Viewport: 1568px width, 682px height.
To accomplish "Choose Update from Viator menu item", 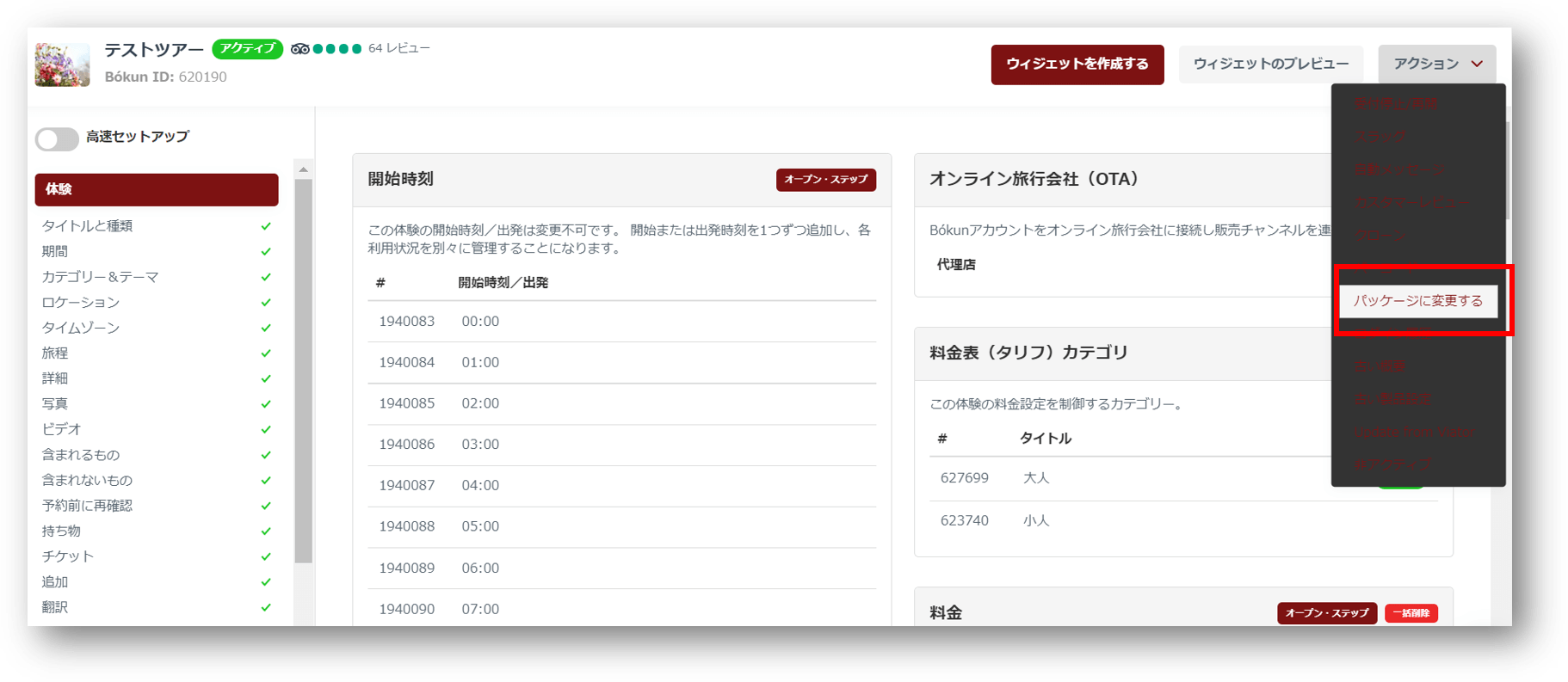I will [1413, 432].
